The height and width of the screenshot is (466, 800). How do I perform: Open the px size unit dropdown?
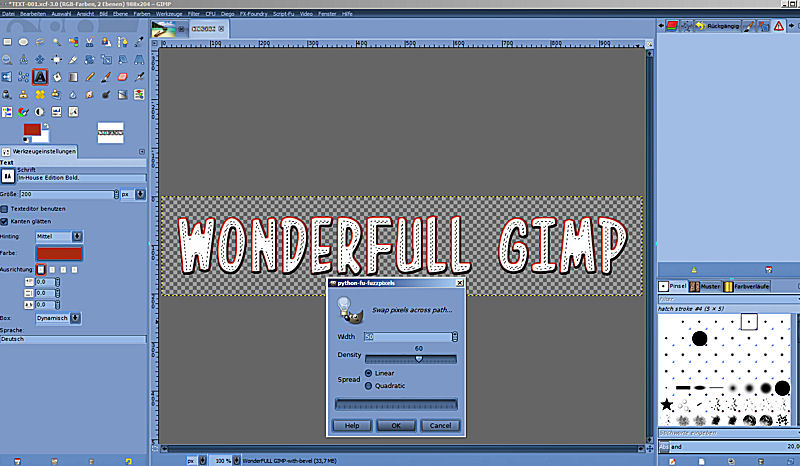pos(133,194)
